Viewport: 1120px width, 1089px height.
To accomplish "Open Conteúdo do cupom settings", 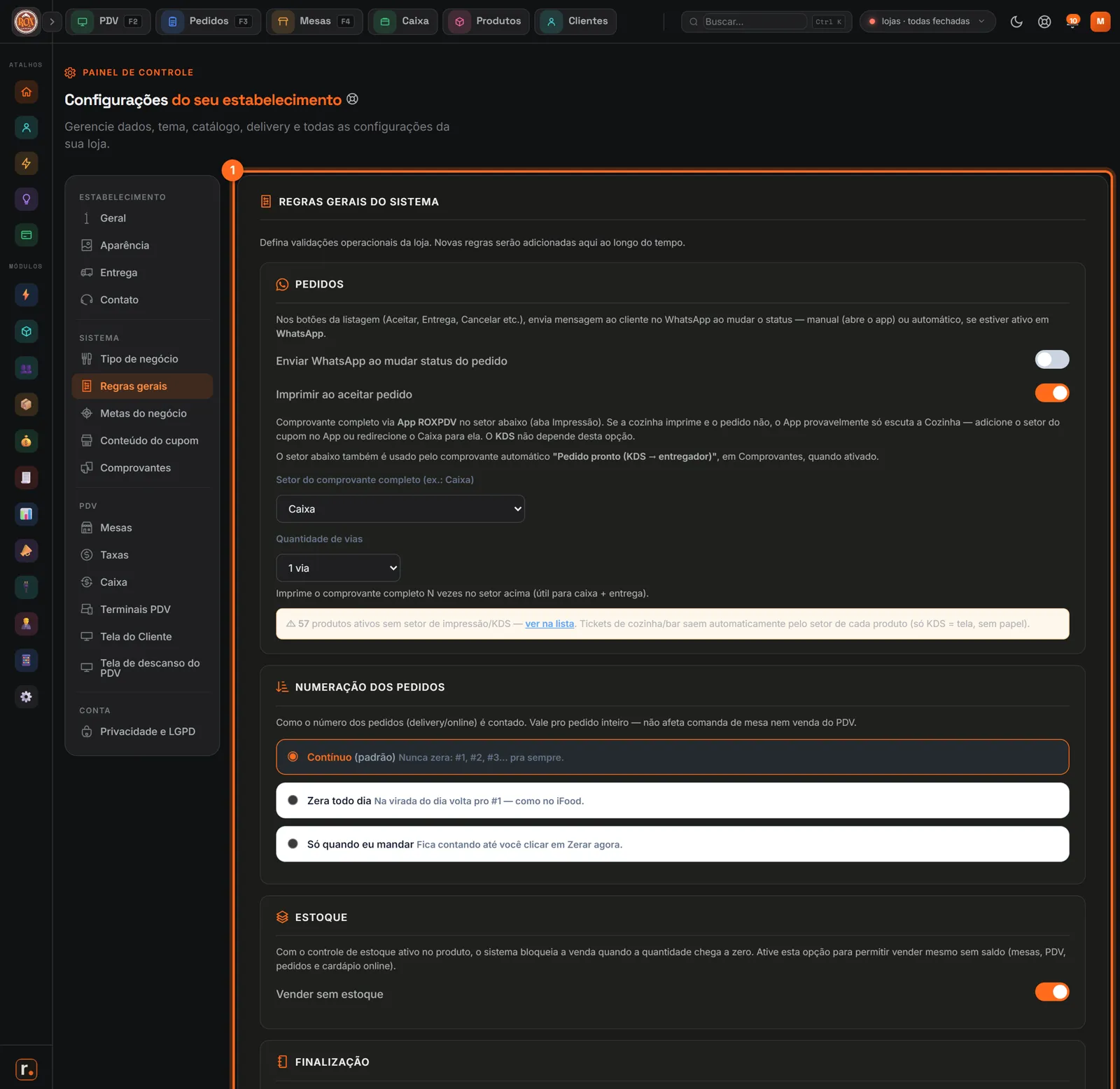I will pyautogui.click(x=142, y=441).
